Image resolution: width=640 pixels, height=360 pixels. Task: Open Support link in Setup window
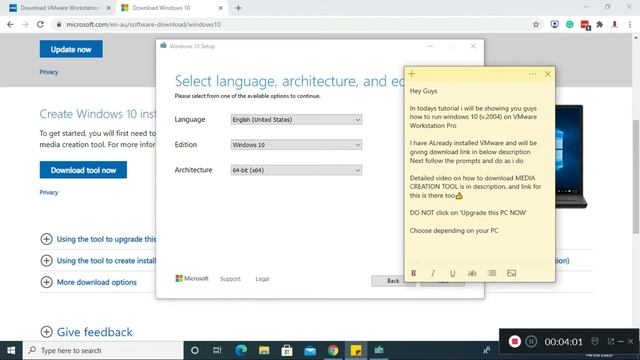click(230, 279)
